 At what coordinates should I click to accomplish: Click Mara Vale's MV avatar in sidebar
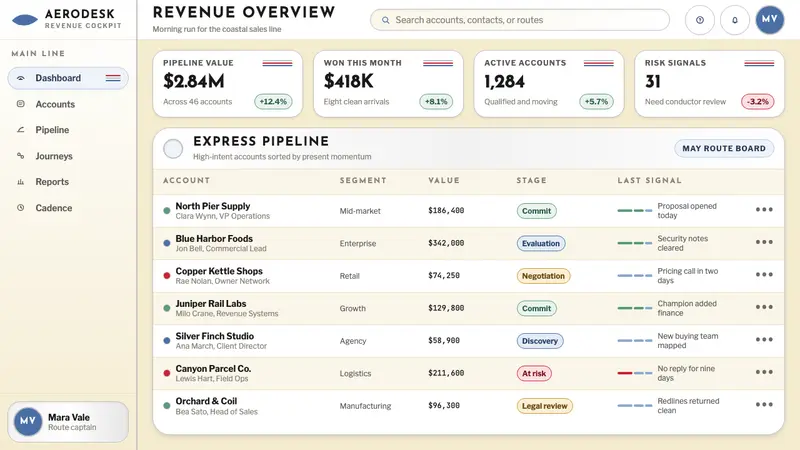28,421
